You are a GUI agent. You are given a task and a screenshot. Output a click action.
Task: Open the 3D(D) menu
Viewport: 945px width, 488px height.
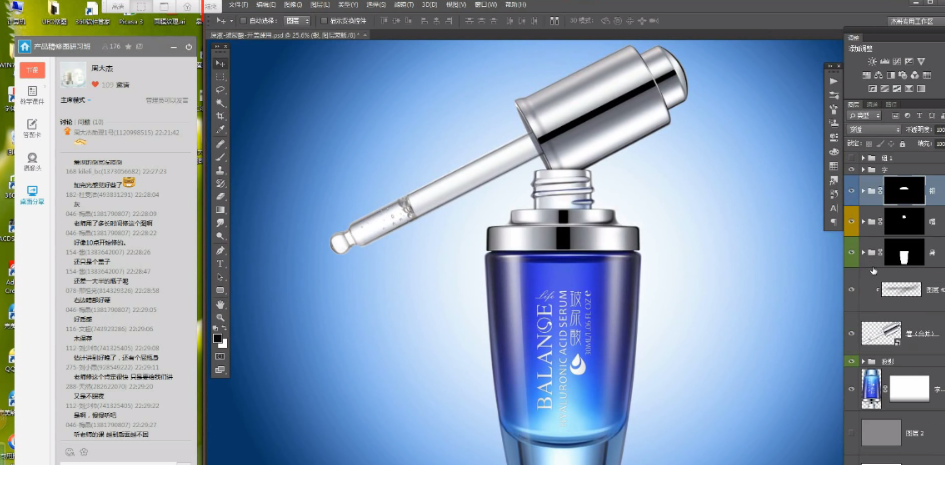[429, 5]
